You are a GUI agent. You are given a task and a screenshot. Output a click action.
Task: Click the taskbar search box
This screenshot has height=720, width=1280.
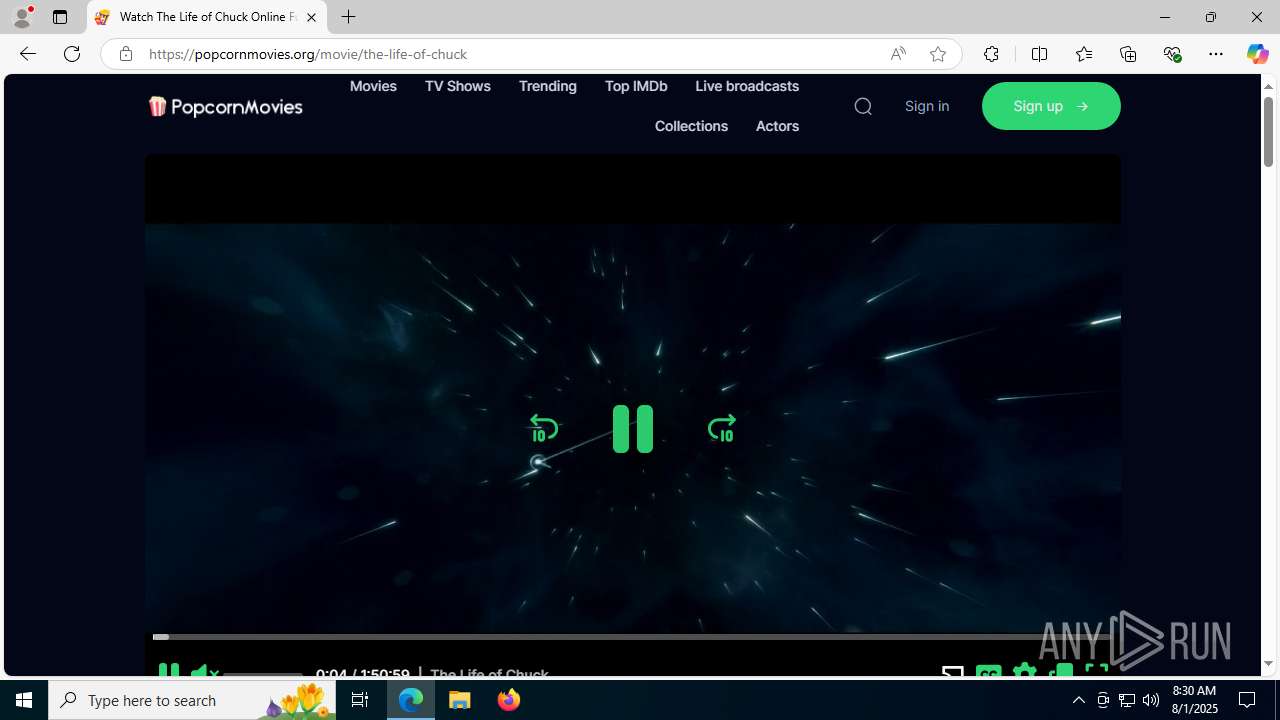pos(192,700)
